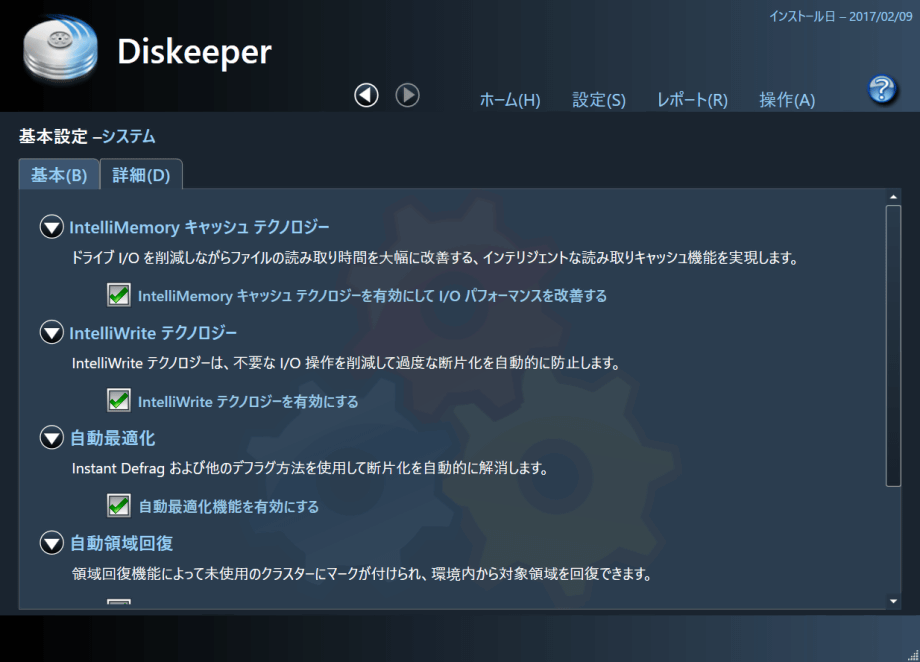This screenshot has width=920, height=662.
Task: Click the インストール日 – 2017/02/09 text
Action: click(x=841, y=16)
